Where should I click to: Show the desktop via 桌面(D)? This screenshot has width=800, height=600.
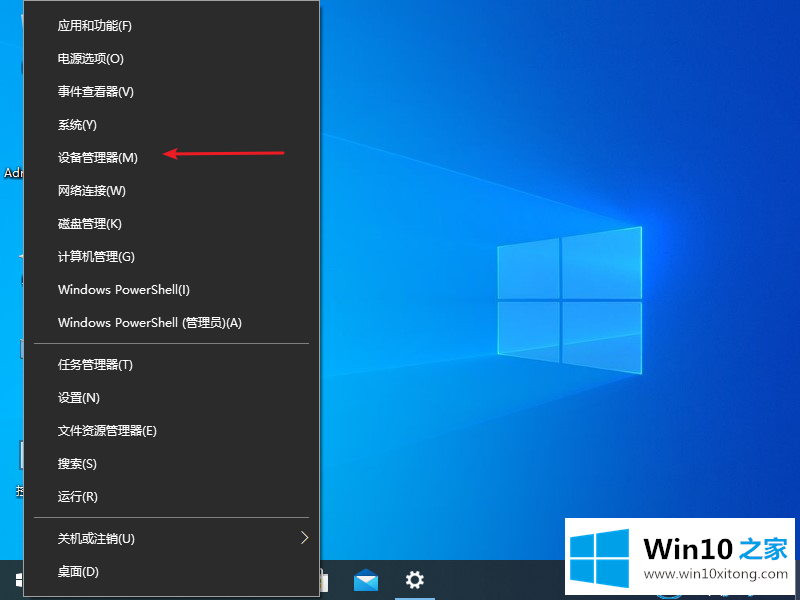coord(78,572)
